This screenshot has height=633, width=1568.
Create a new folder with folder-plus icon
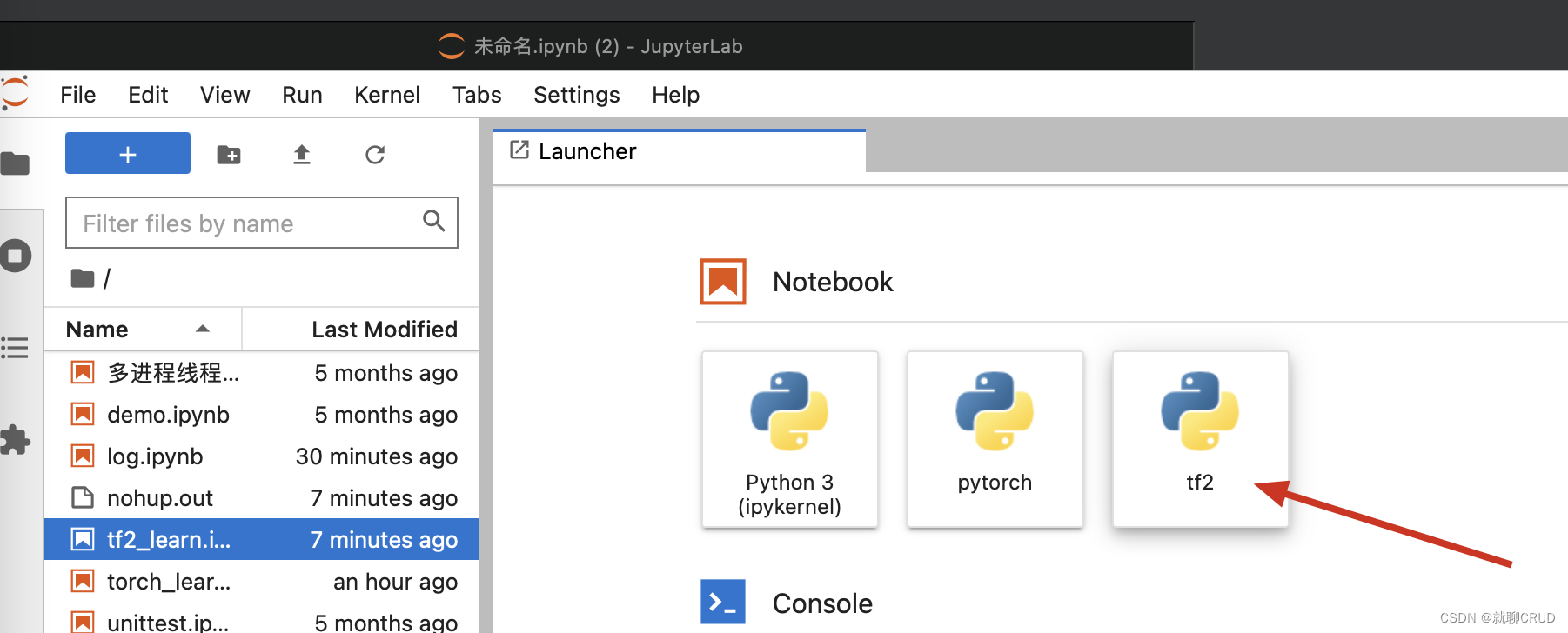click(229, 155)
